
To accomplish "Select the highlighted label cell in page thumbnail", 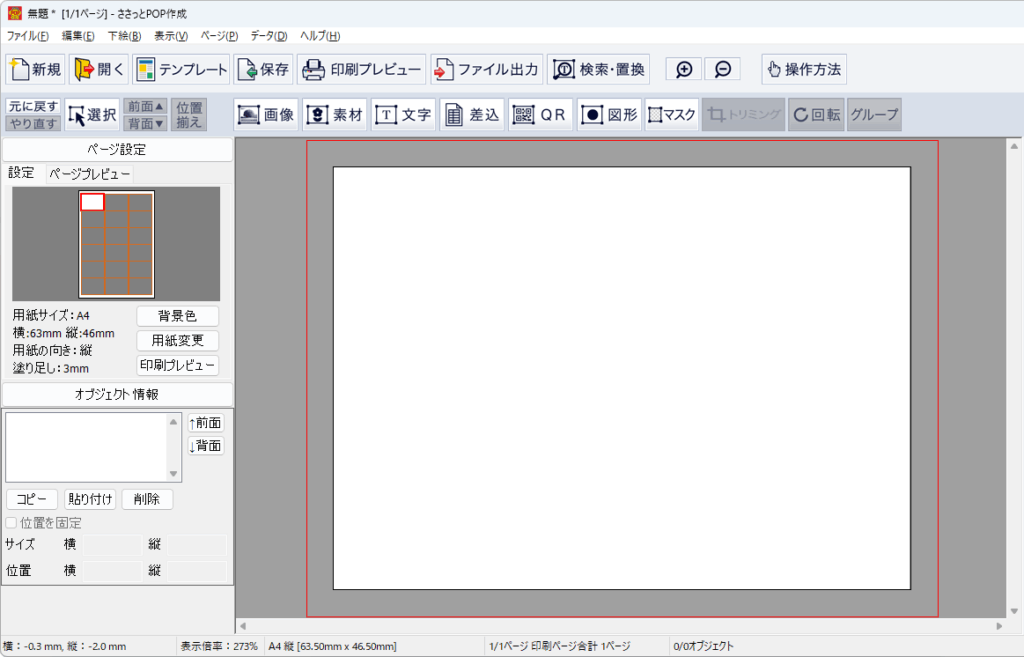I will pyautogui.click(x=92, y=202).
